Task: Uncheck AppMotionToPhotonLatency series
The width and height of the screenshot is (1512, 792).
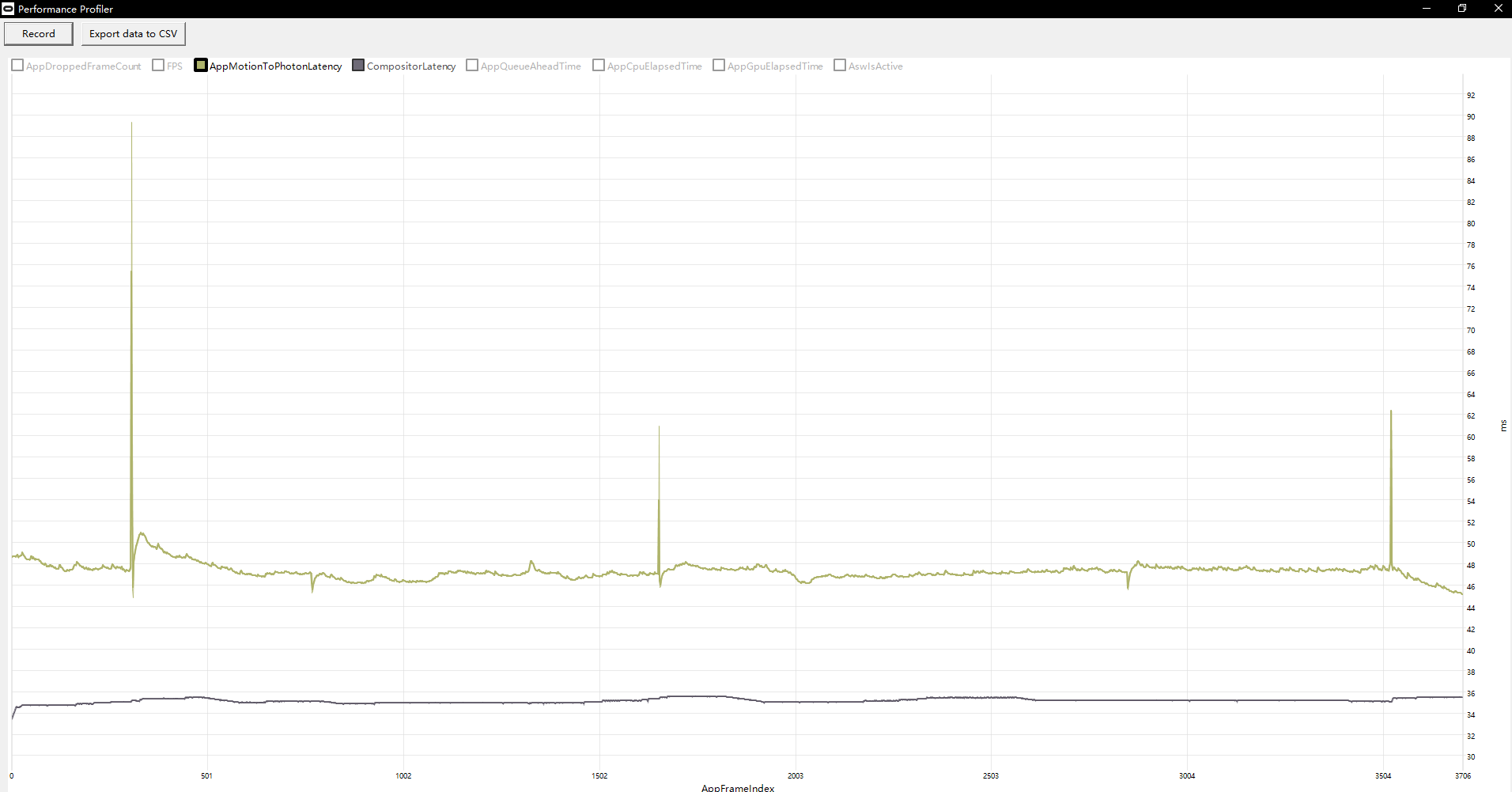Action: (201, 66)
